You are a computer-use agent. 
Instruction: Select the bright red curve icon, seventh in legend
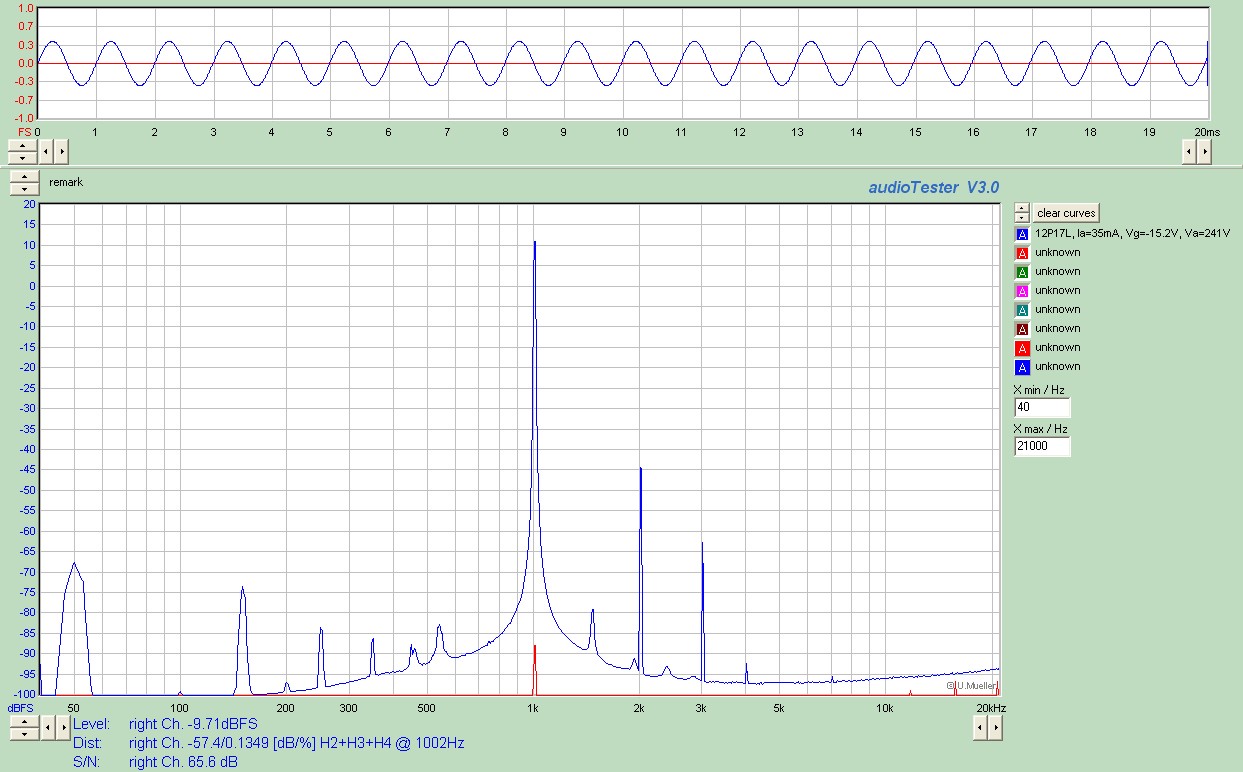1022,348
